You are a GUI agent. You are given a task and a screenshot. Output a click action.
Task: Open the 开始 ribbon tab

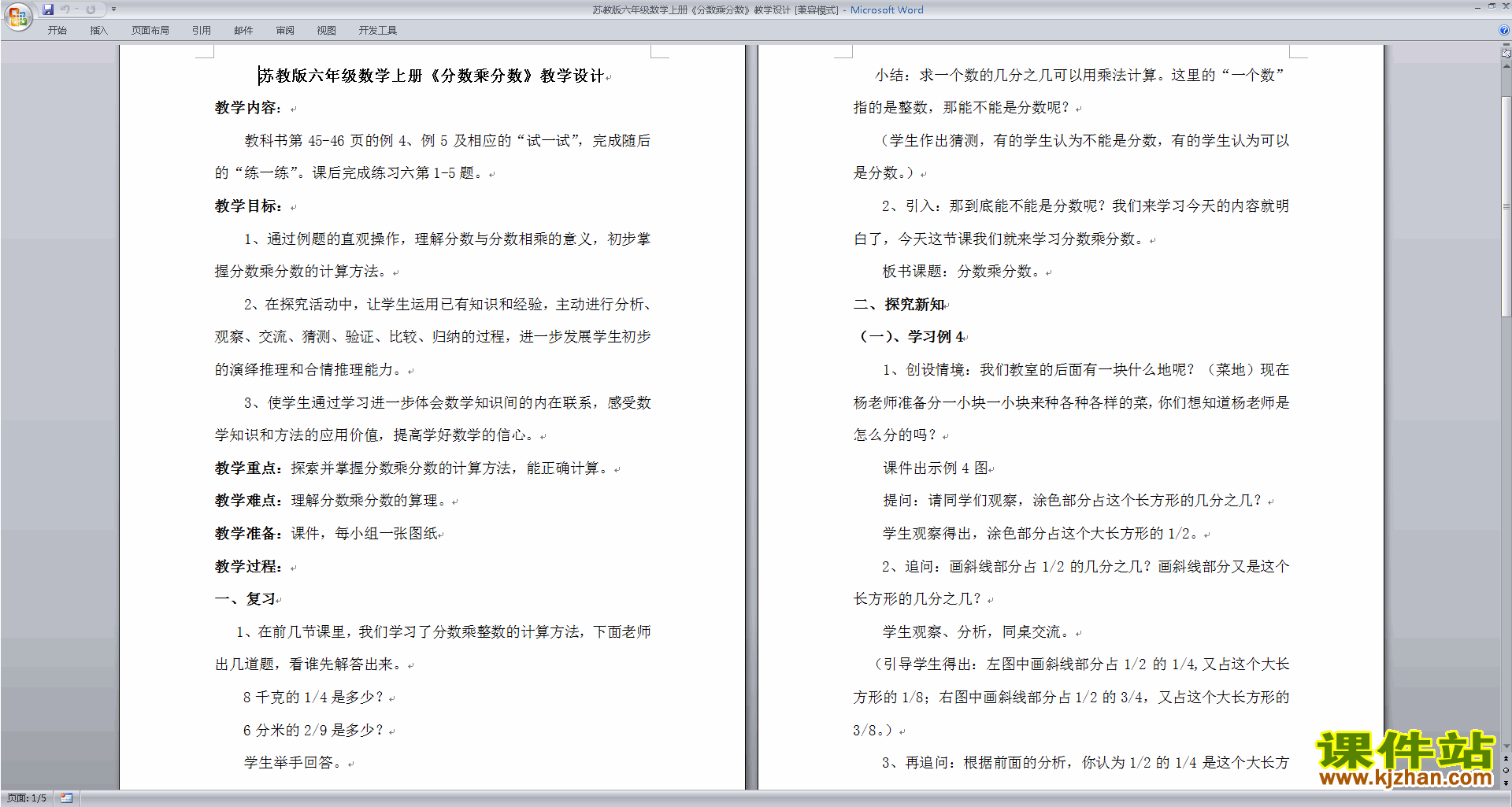coord(57,31)
